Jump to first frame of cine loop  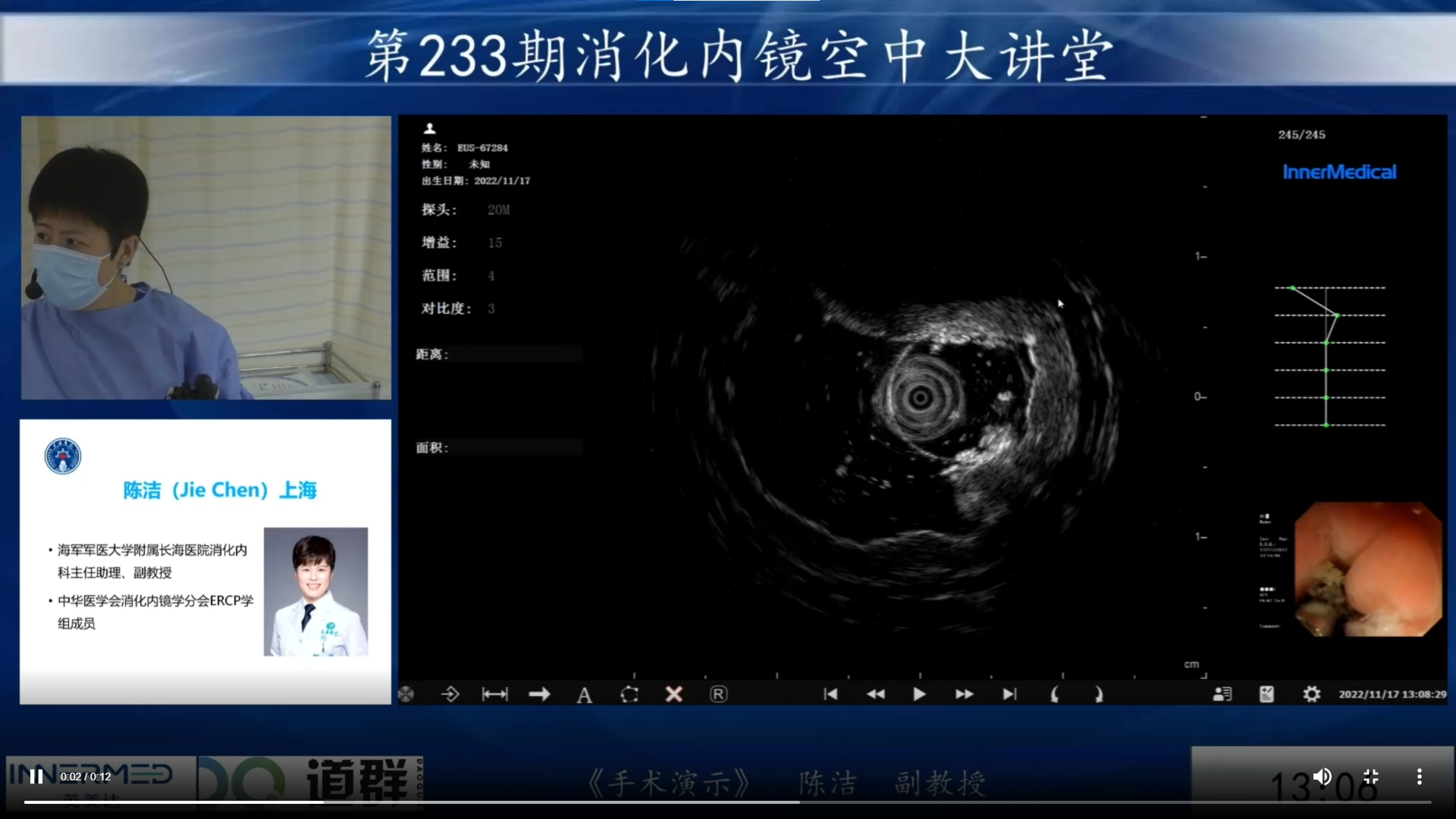tap(830, 694)
